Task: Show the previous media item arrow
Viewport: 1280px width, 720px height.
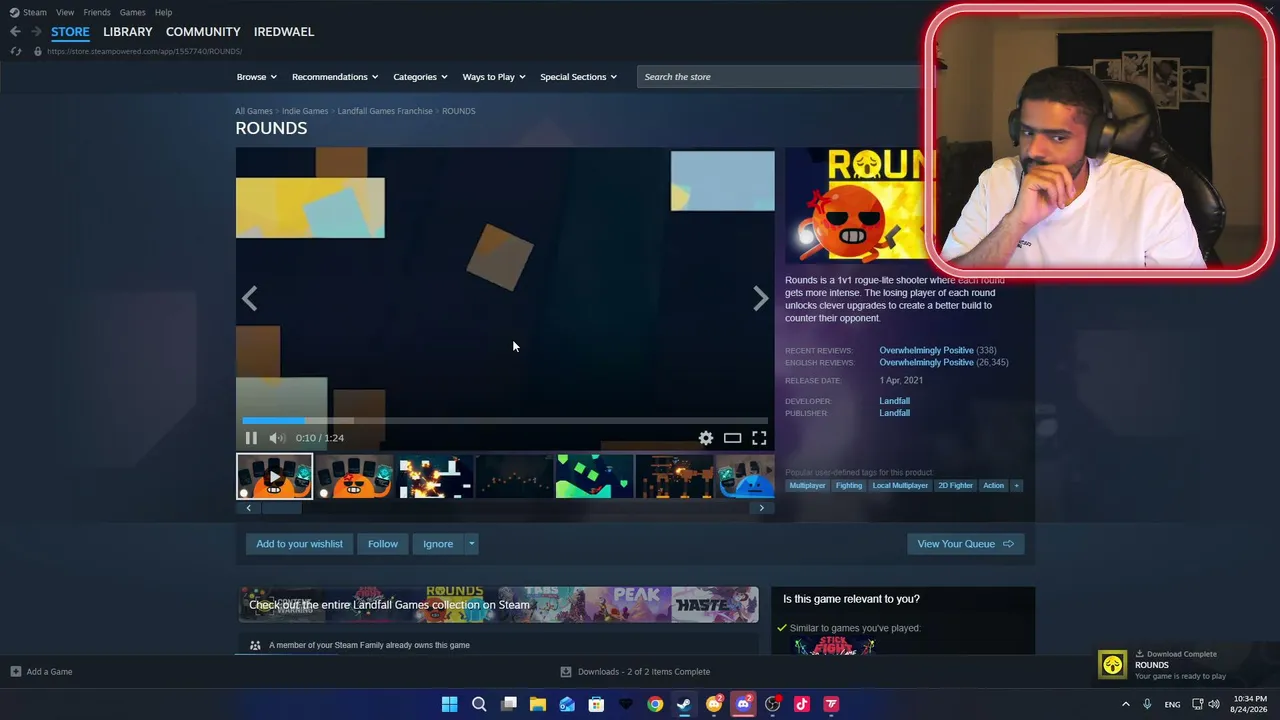Action: [x=250, y=298]
